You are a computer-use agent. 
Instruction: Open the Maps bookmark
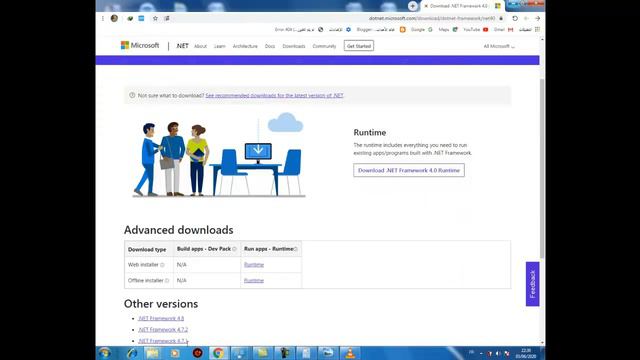[x=448, y=29]
